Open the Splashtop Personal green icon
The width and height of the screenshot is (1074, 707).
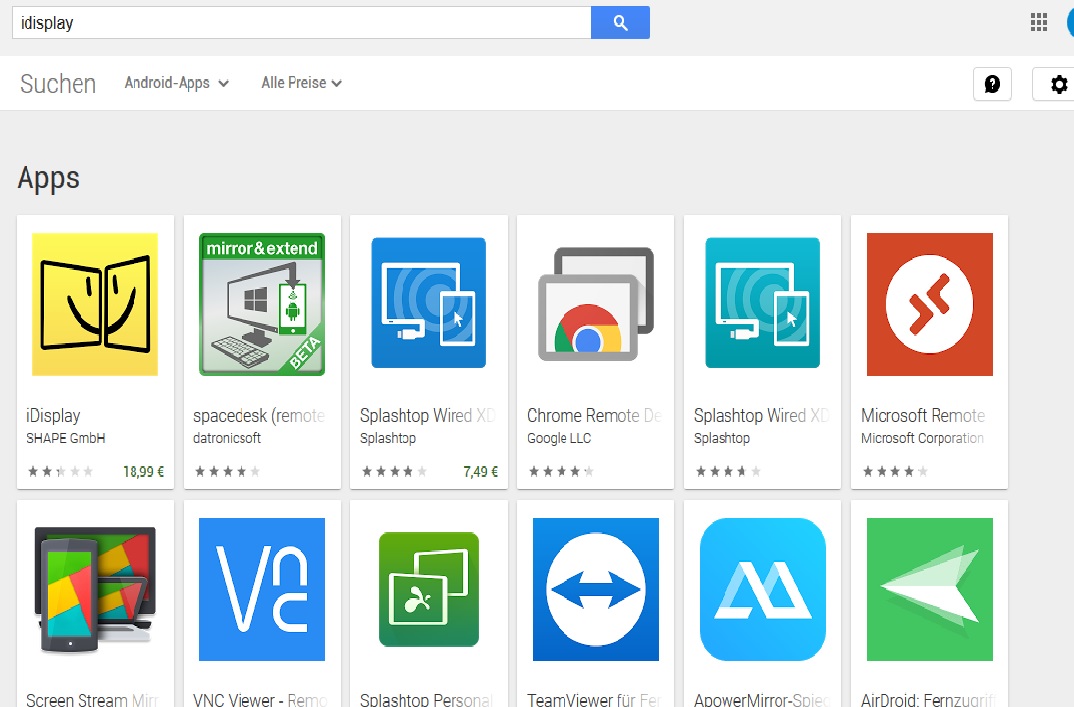point(429,589)
